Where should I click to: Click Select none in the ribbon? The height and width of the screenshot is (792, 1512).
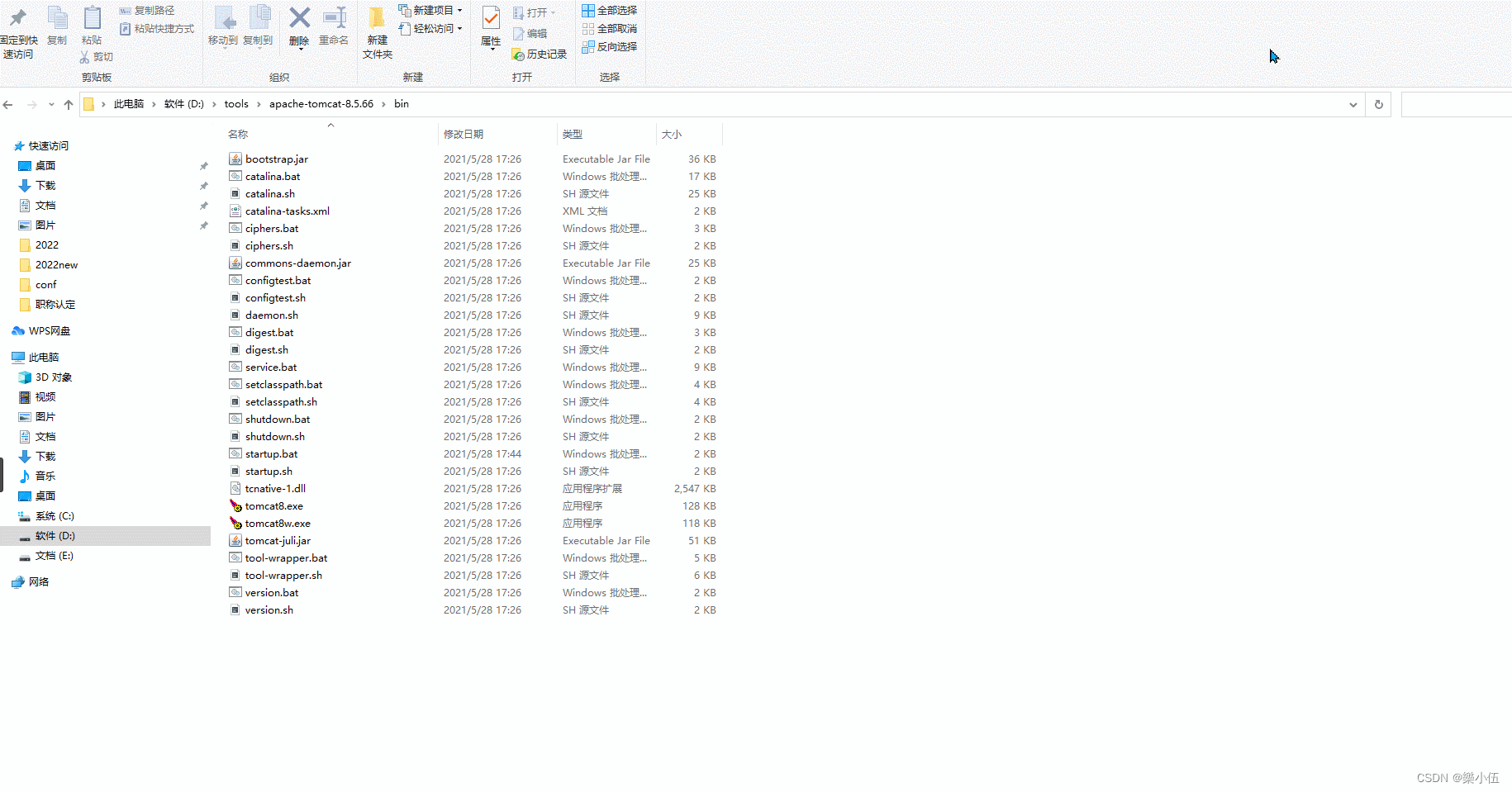click(610, 29)
